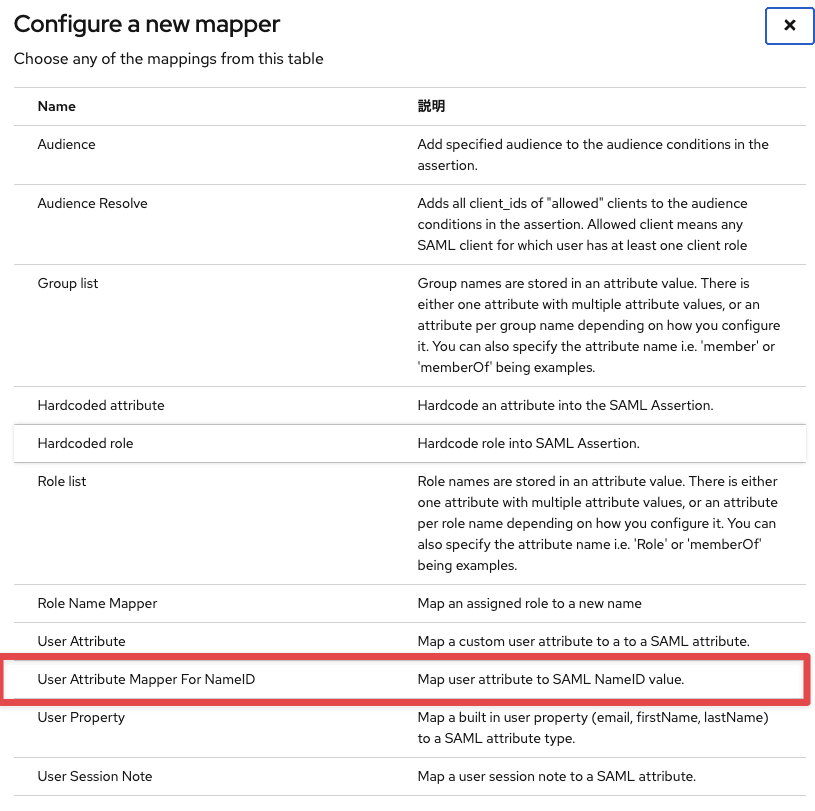Select the Audience mapper row
This screenshot has width=815, height=811.
click(x=66, y=144)
